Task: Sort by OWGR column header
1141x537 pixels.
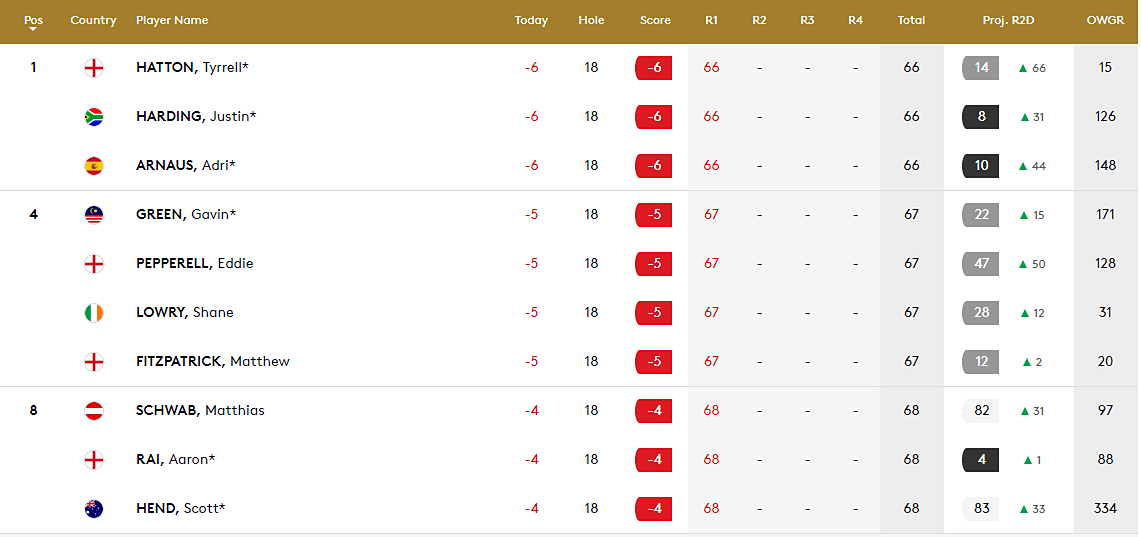Action: click(x=1105, y=20)
